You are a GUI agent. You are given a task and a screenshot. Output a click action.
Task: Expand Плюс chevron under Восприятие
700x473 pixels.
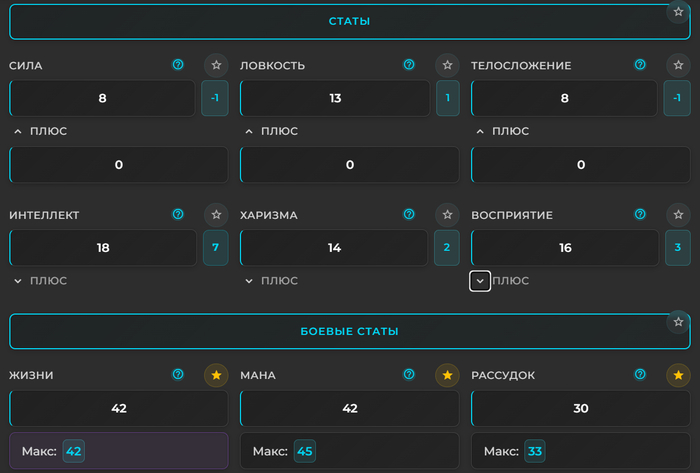(480, 281)
